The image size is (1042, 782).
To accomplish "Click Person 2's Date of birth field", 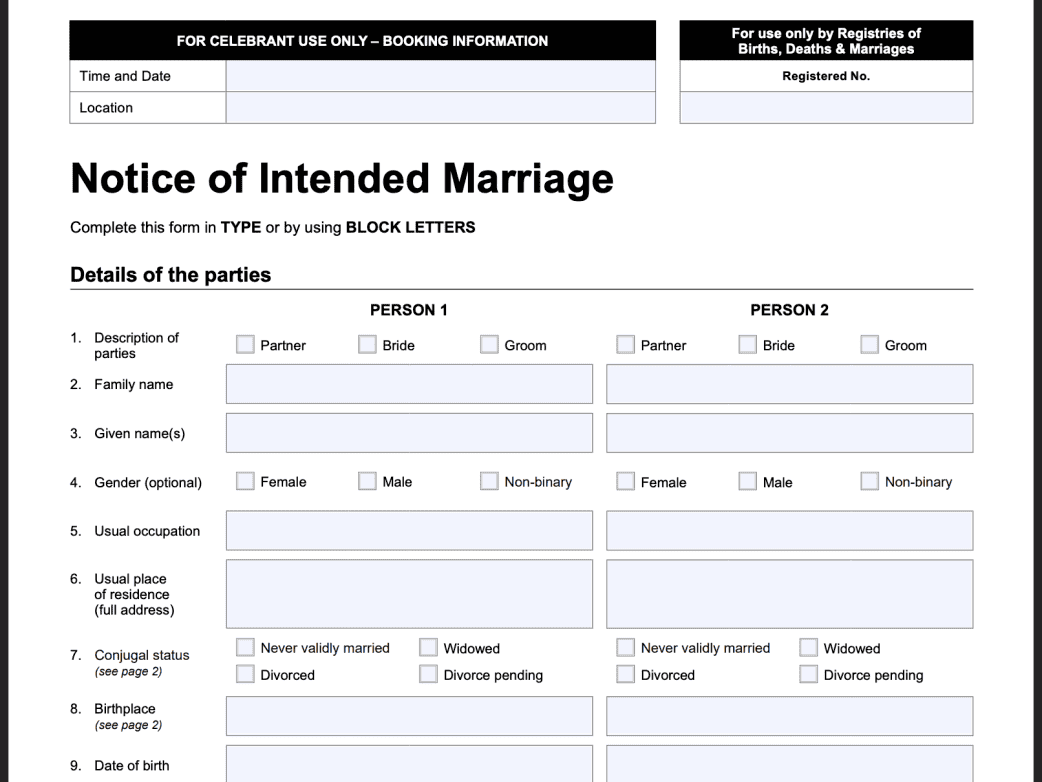I will [x=789, y=765].
